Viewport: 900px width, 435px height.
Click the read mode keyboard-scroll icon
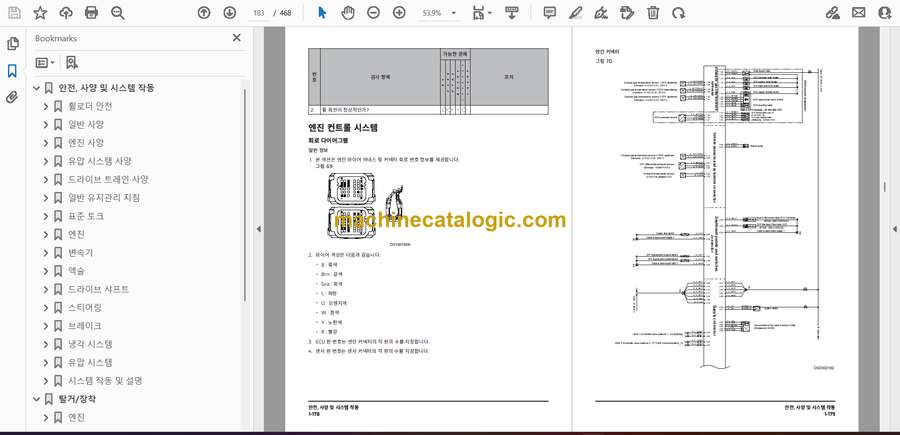(512, 13)
